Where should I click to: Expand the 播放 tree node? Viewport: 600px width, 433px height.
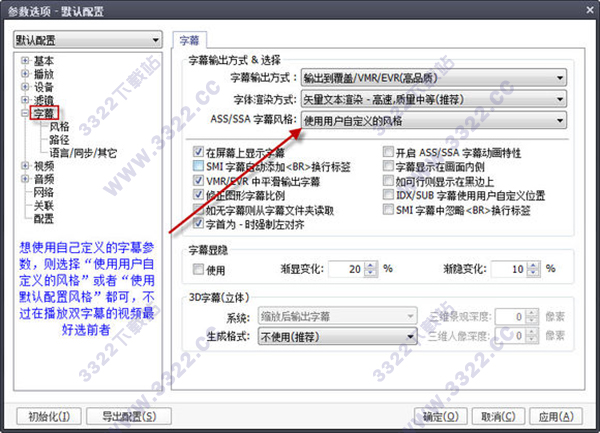click(25, 73)
